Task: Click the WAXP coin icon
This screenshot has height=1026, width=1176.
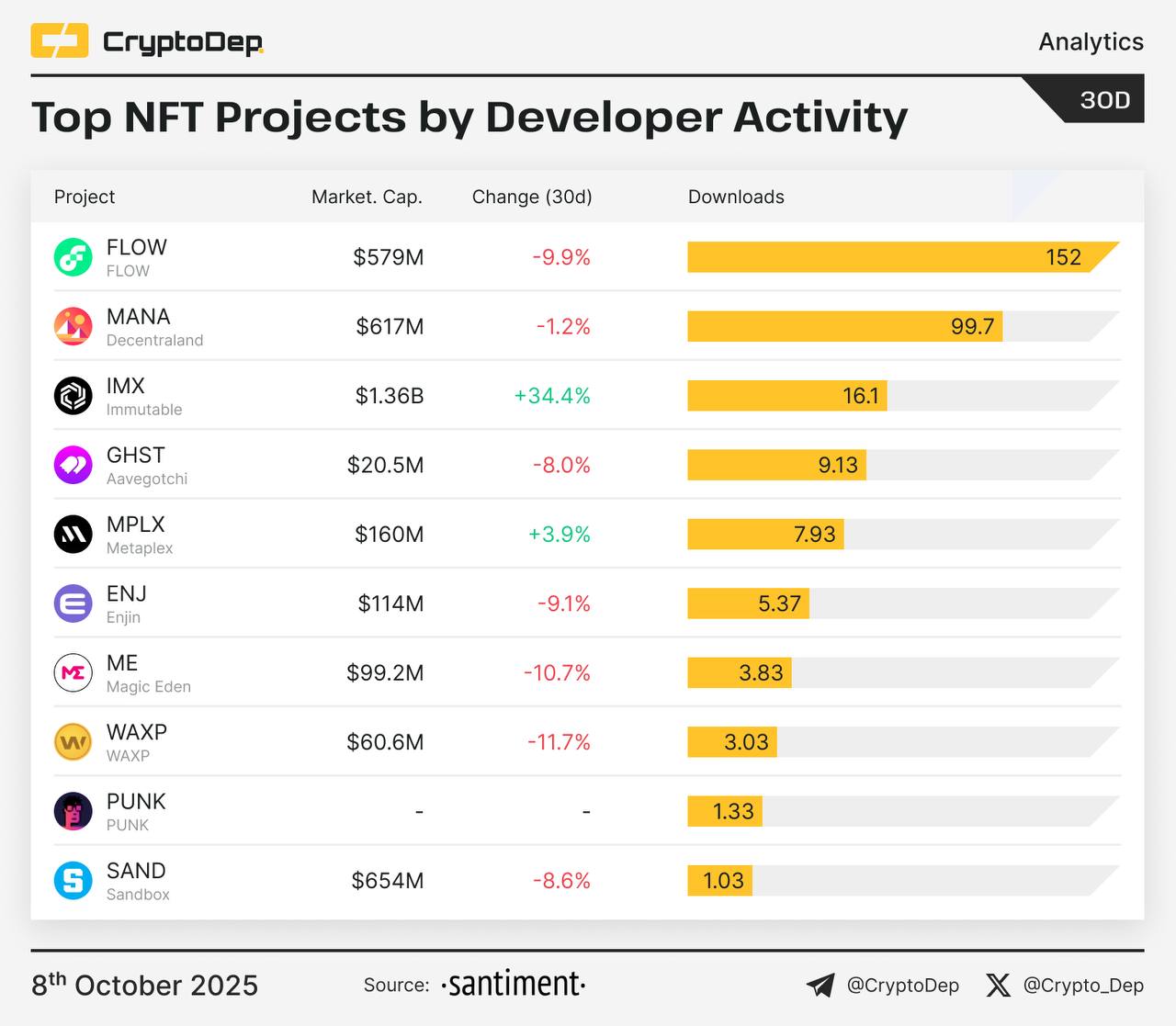Action: coord(73,742)
